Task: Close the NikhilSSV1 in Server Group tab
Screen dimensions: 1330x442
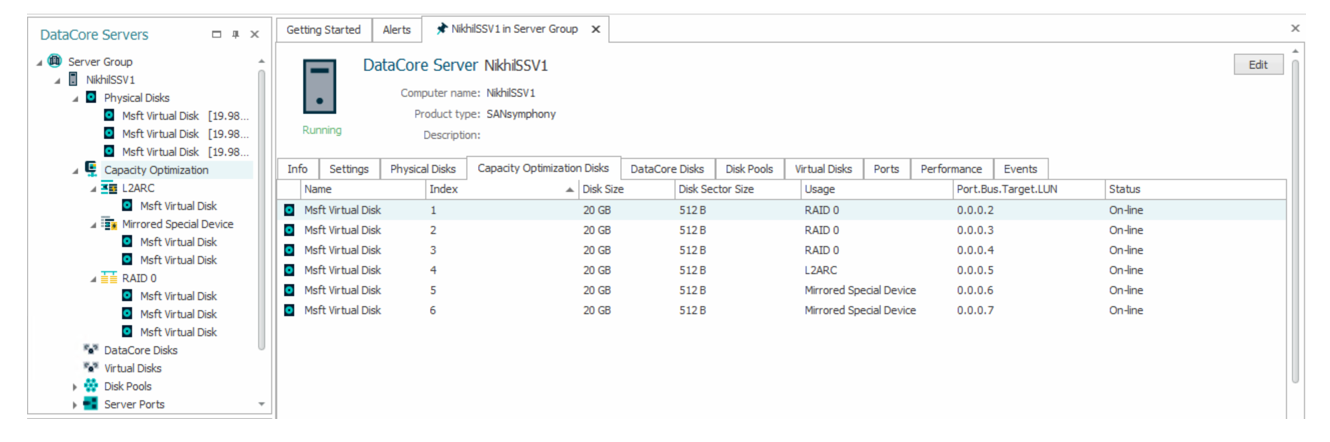Action: [596, 30]
